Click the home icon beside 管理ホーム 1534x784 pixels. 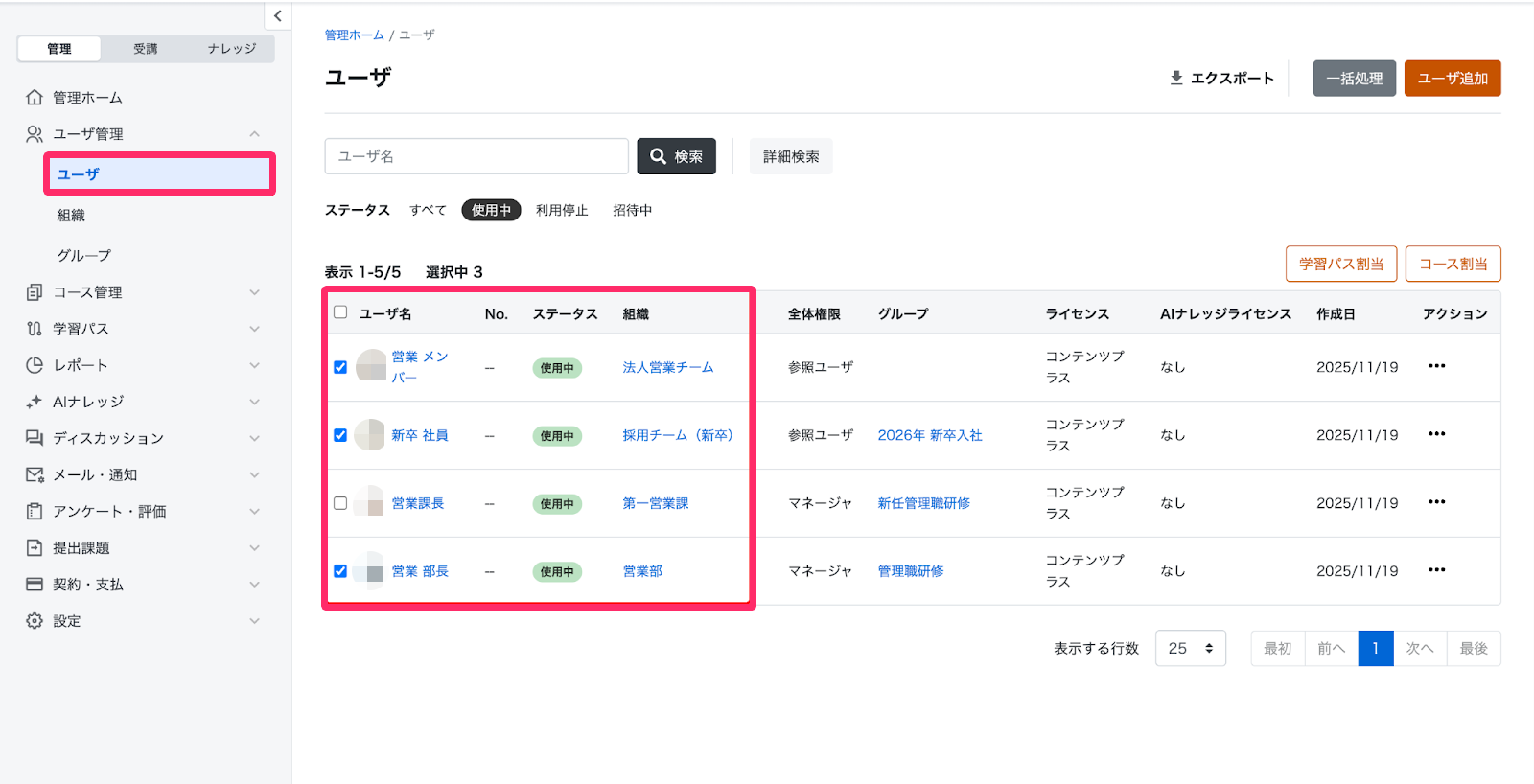click(x=35, y=97)
